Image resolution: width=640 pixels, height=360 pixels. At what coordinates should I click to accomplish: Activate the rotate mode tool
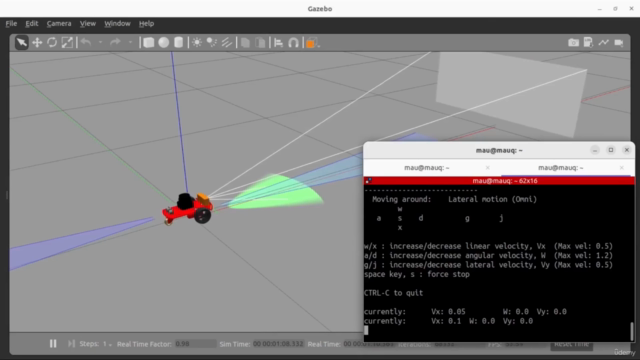[x=52, y=42]
